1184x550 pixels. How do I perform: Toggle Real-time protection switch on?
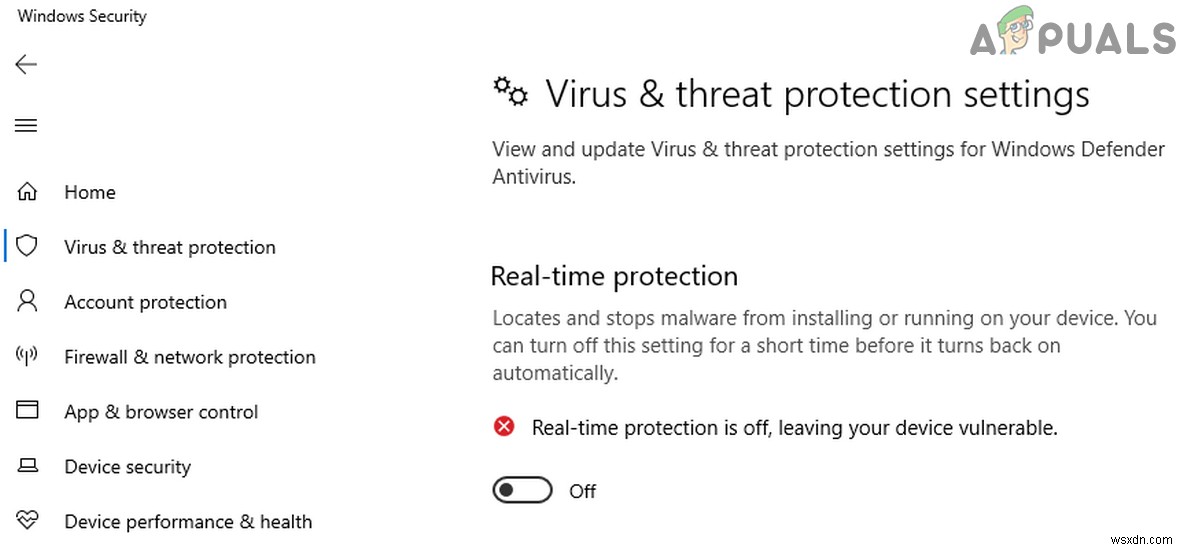pos(522,491)
